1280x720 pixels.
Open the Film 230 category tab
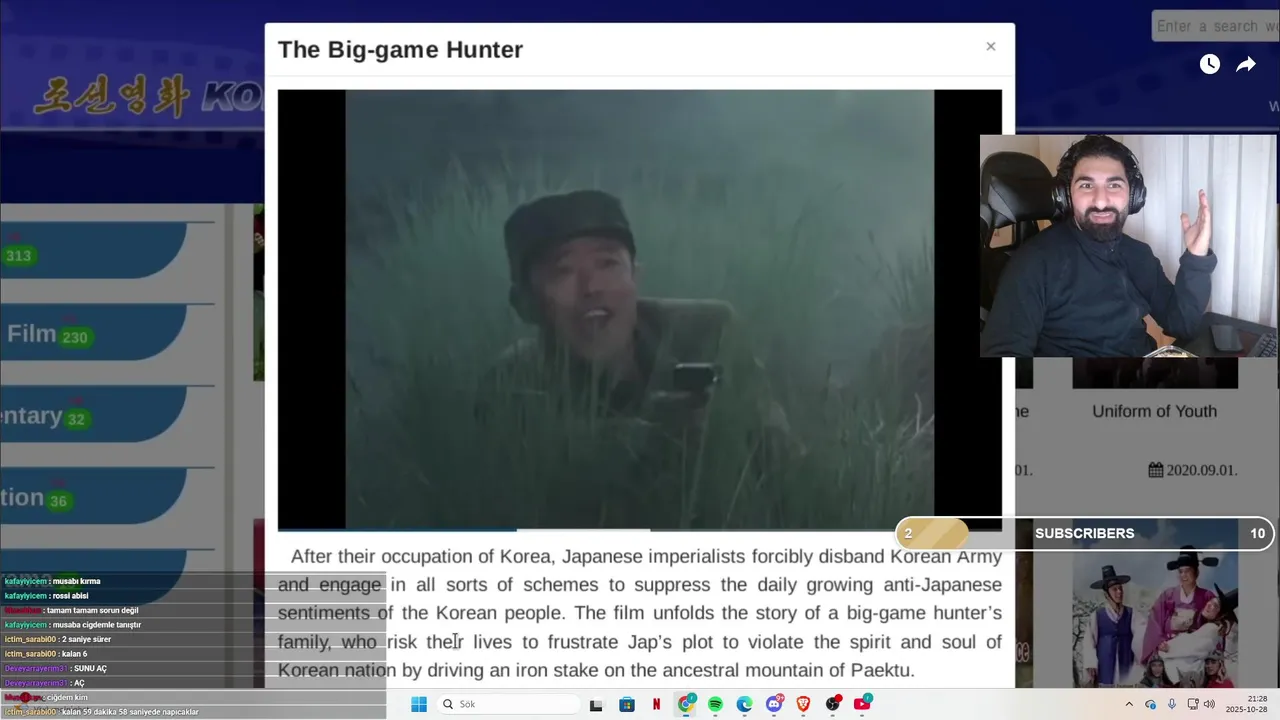coord(93,335)
